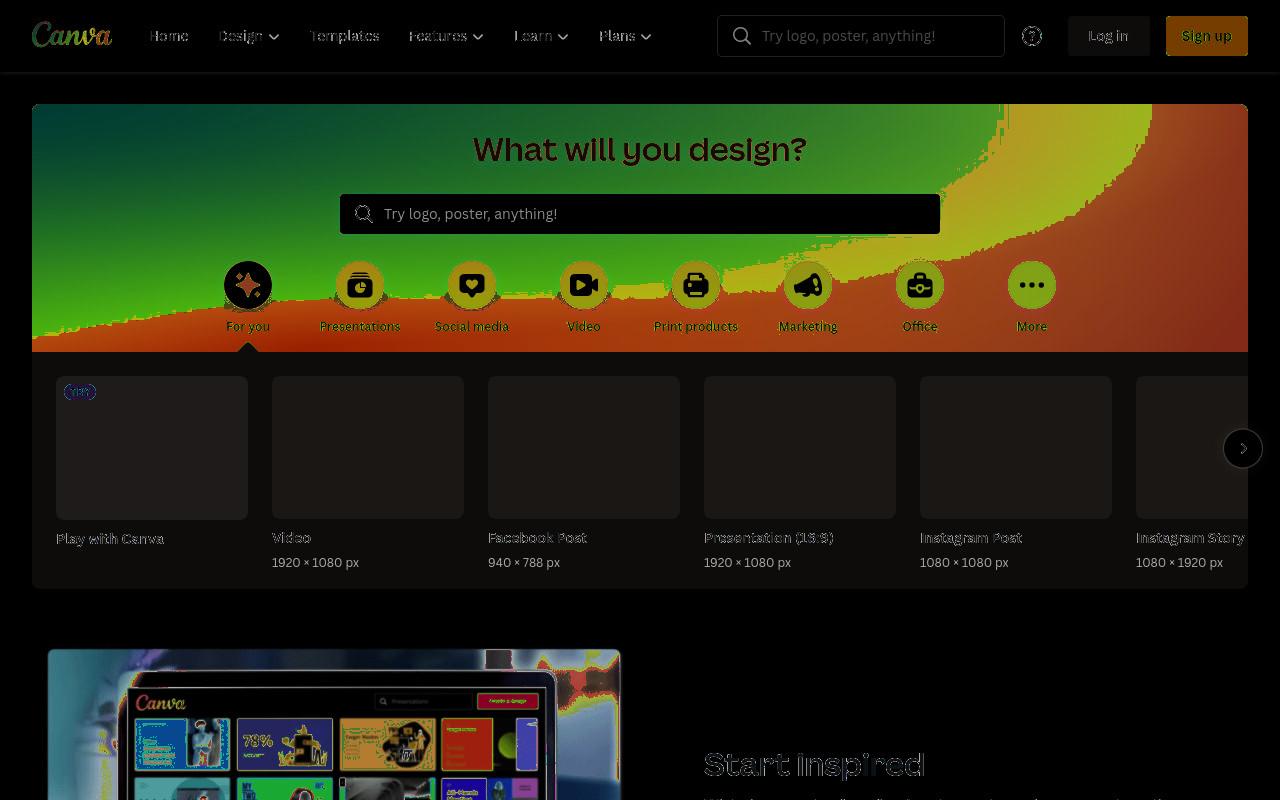1280x800 pixels.
Task: Click the Play with Canva label
Action: (110, 538)
